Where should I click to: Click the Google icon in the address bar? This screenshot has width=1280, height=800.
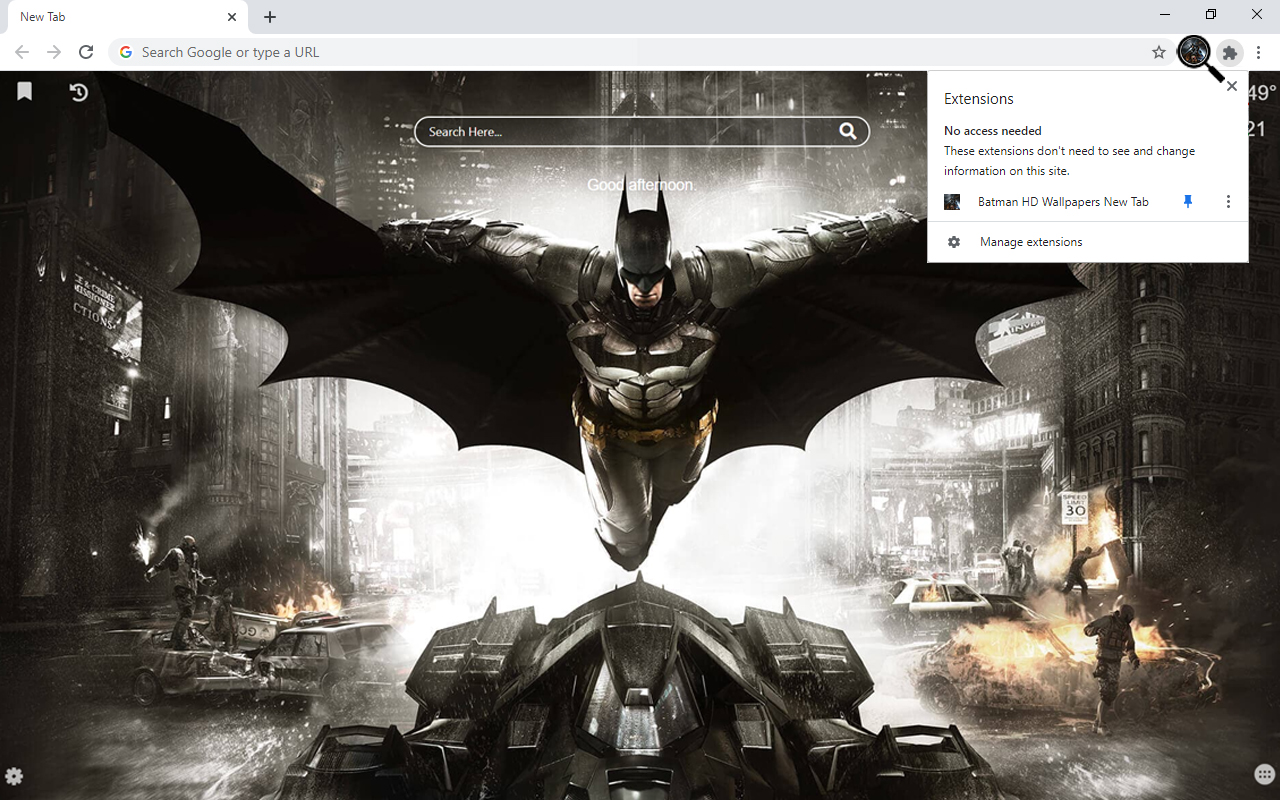pyautogui.click(x=126, y=52)
